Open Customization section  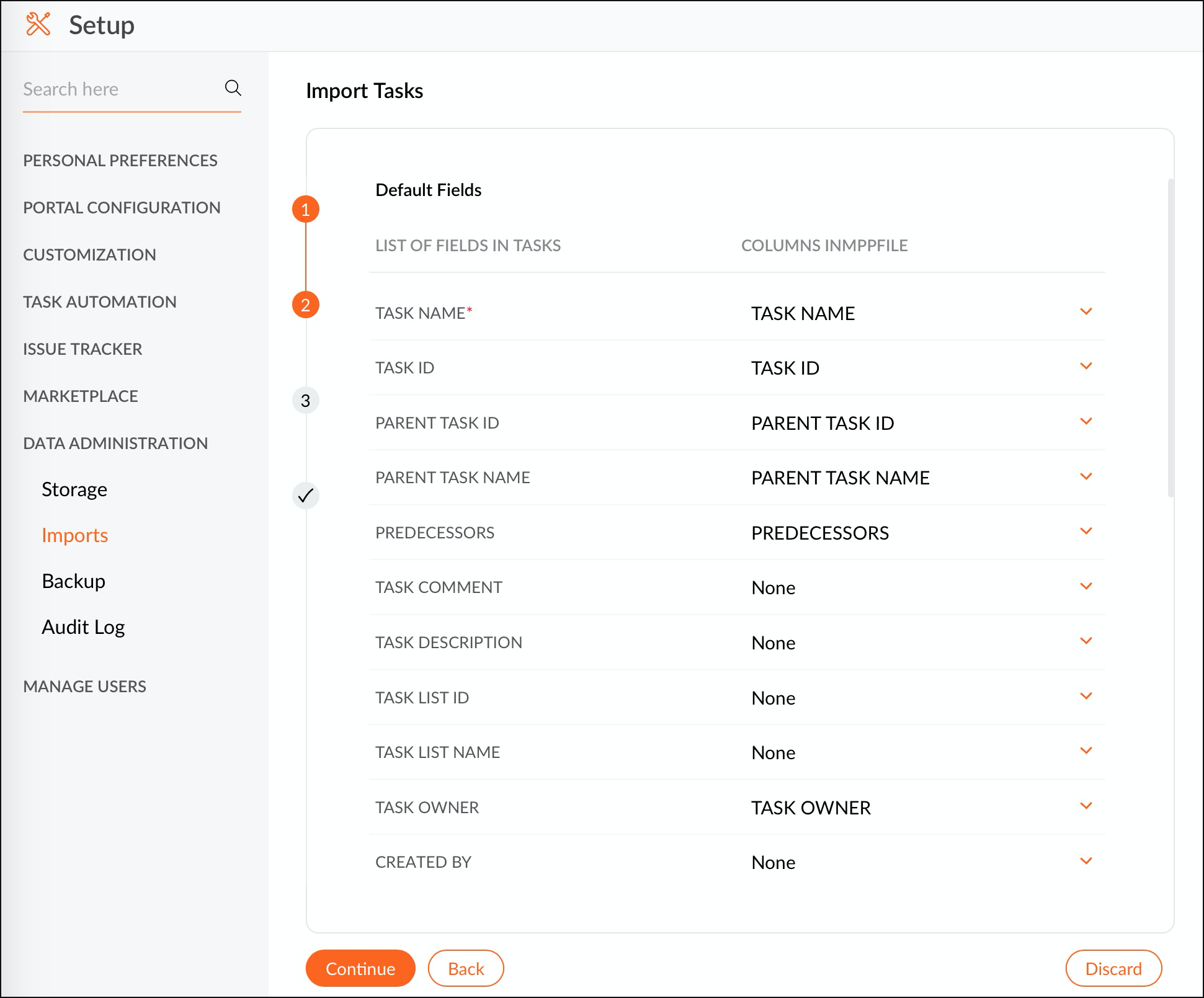point(89,255)
